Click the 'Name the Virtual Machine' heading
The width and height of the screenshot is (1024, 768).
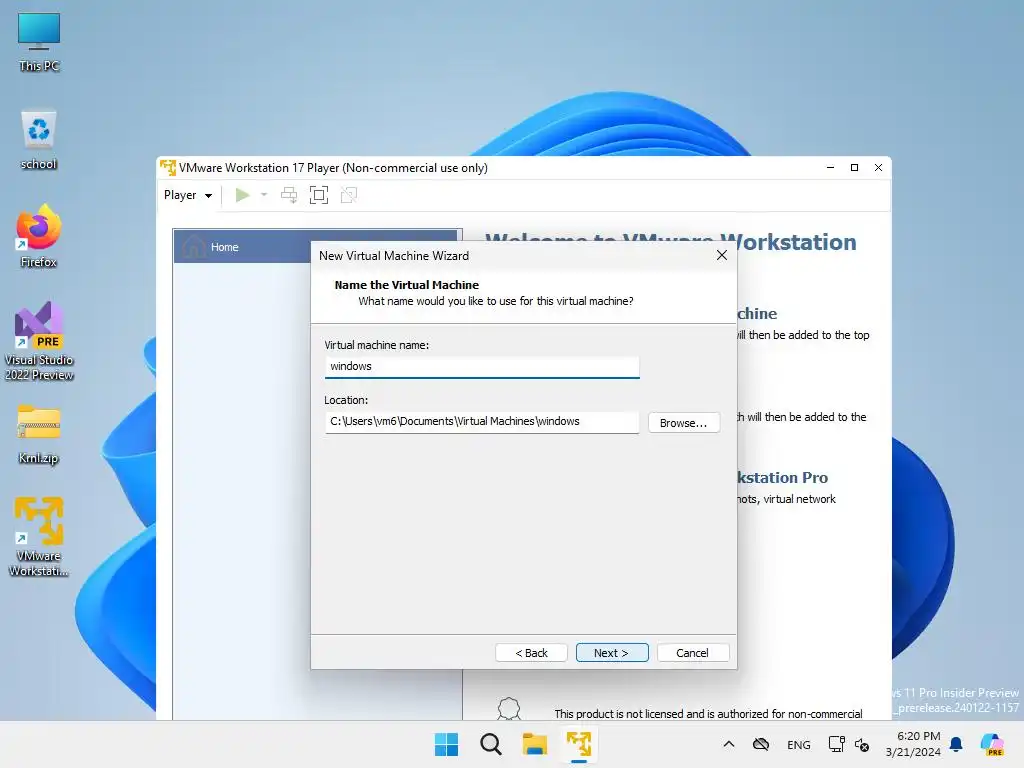[x=406, y=285]
